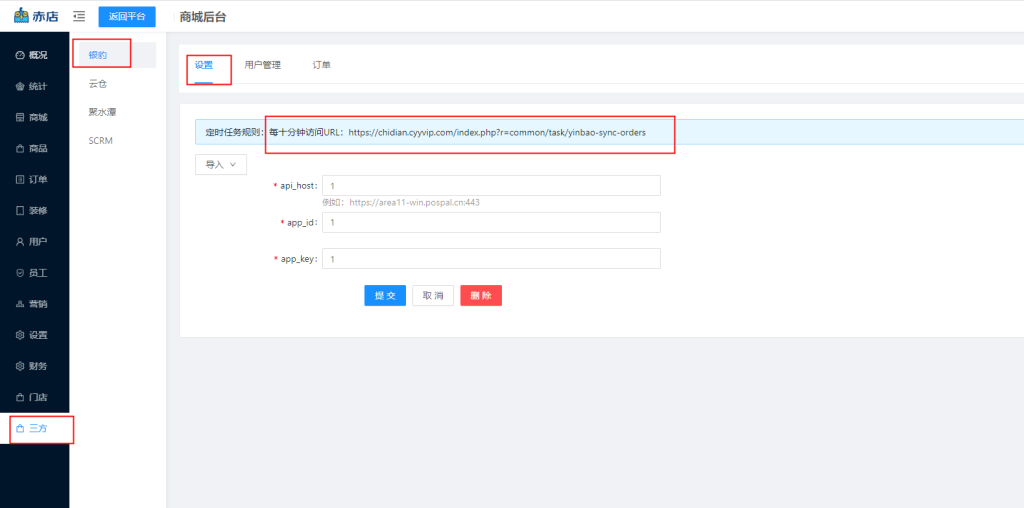Image resolution: width=1024 pixels, height=508 pixels.
Task: Select 聚水潭 in the submenu
Action: pos(102,112)
